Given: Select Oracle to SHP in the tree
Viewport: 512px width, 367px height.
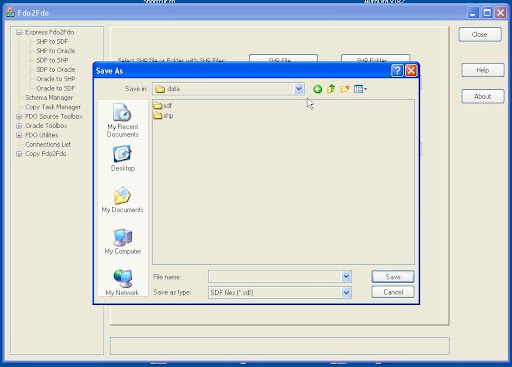Looking at the screenshot, I should [56, 79].
